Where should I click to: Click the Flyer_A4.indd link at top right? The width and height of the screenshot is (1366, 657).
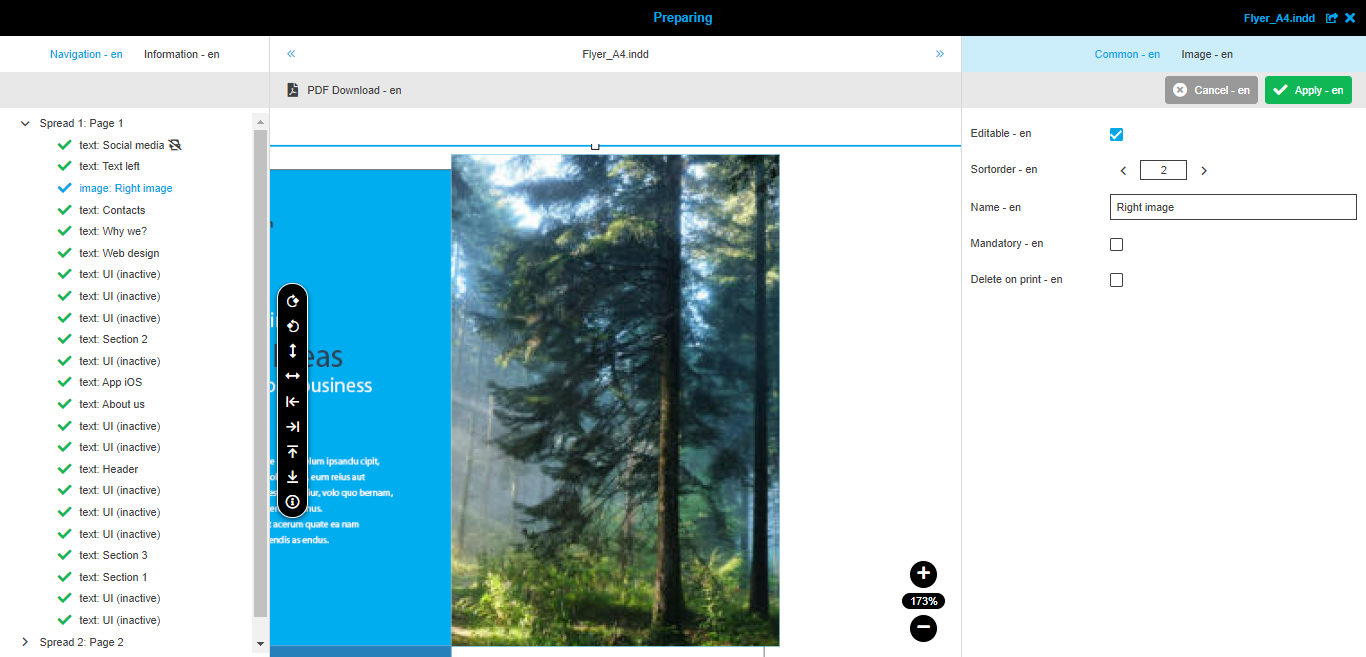pos(1279,18)
